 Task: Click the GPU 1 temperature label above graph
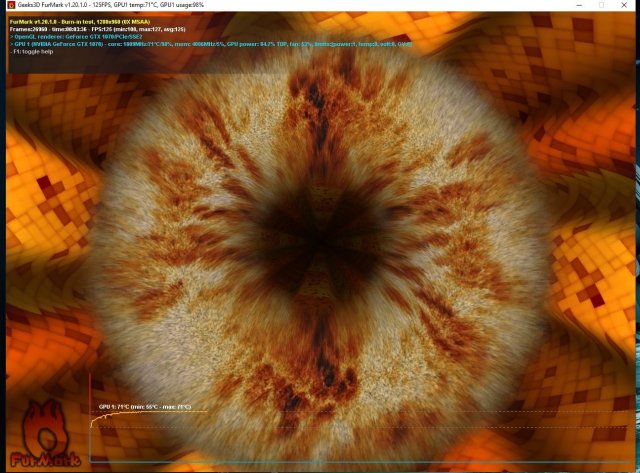click(x=144, y=407)
